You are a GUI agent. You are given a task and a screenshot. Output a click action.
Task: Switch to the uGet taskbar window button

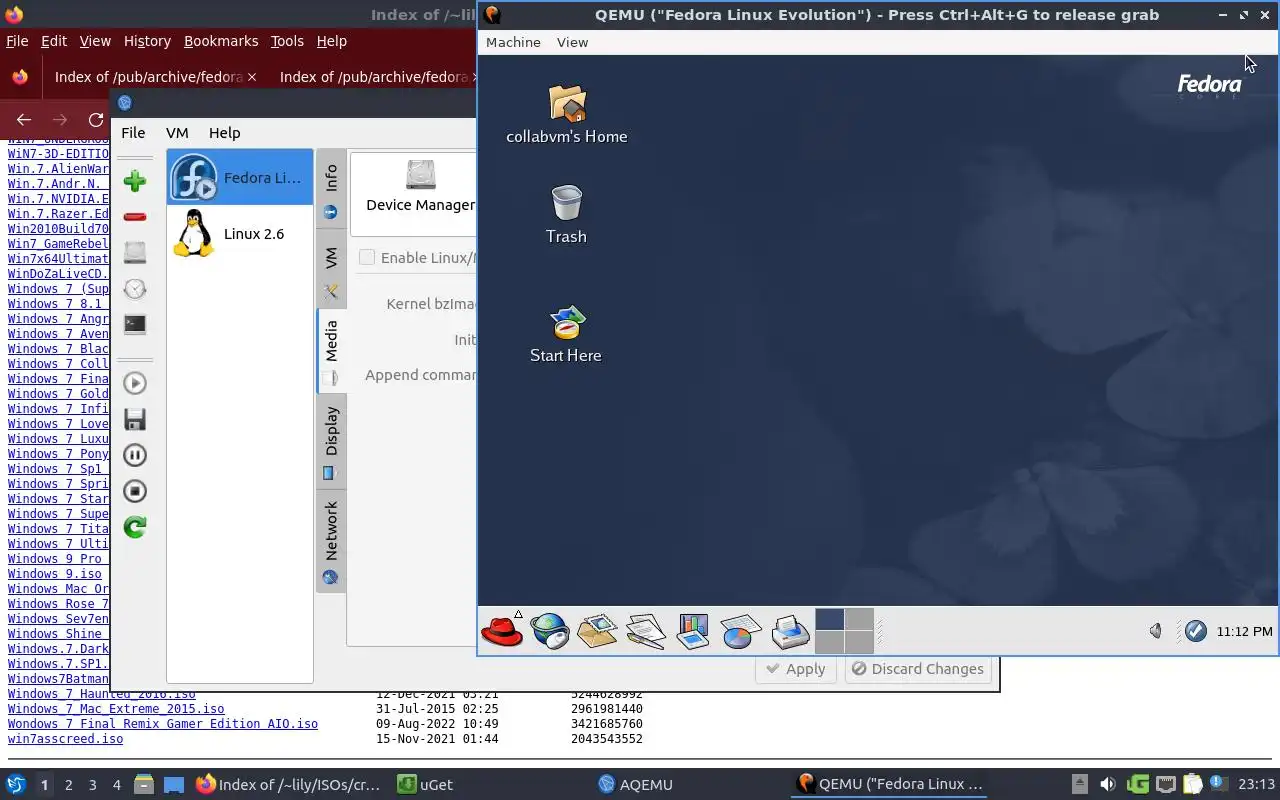tap(424, 785)
